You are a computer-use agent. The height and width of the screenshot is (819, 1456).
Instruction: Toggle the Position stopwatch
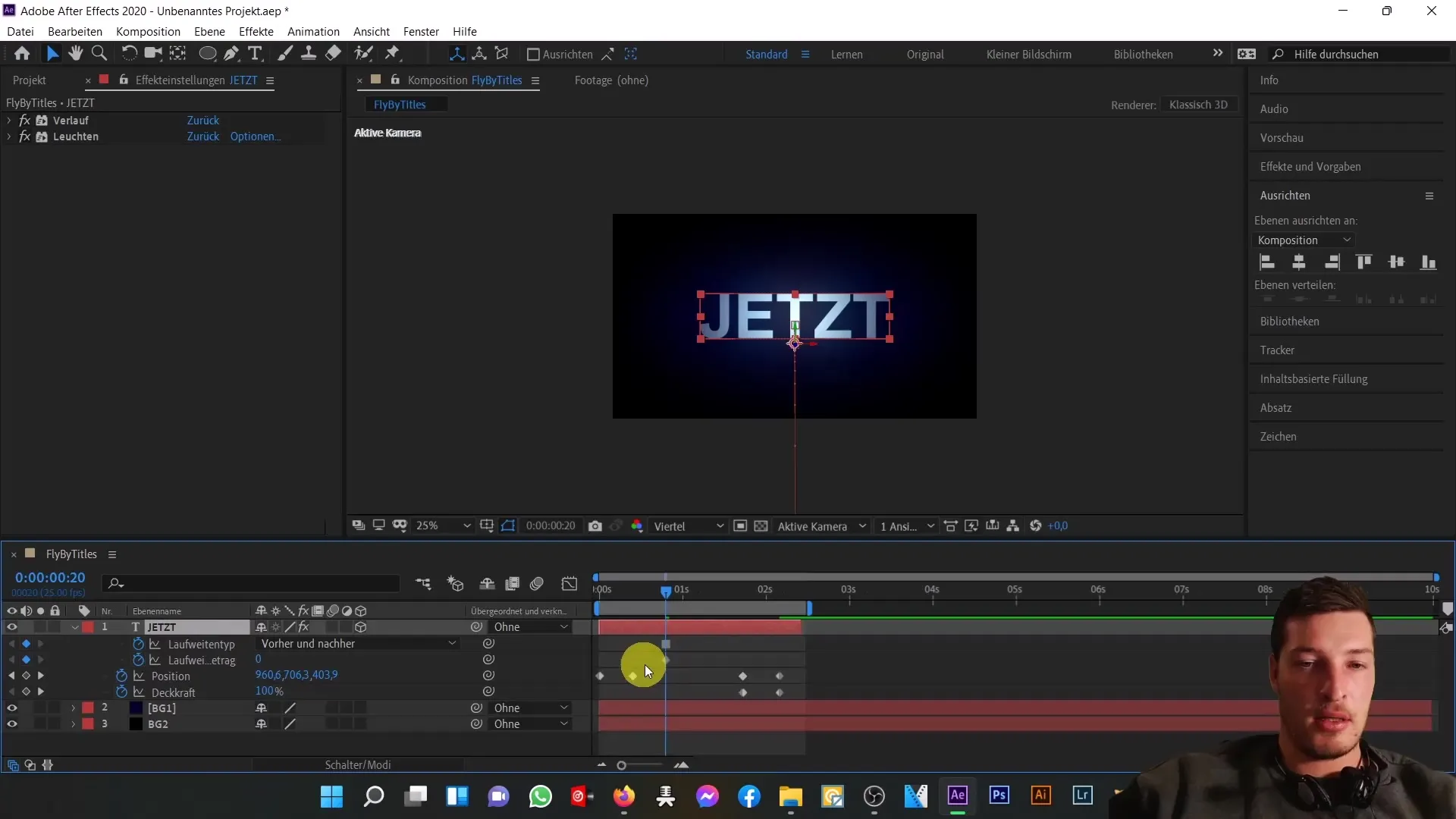pos(121,676)
